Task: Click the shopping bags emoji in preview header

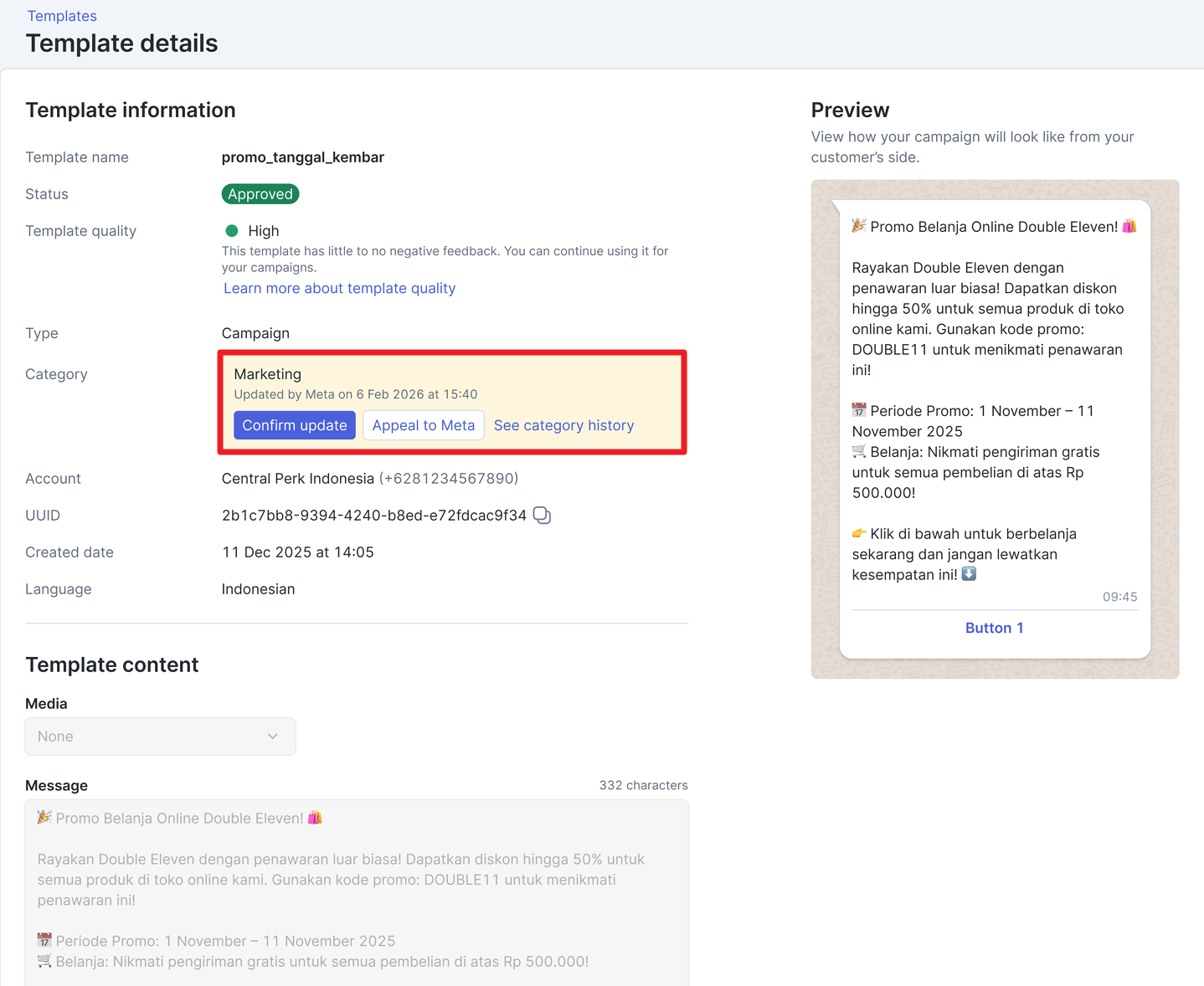Action: coord(1129,226)
